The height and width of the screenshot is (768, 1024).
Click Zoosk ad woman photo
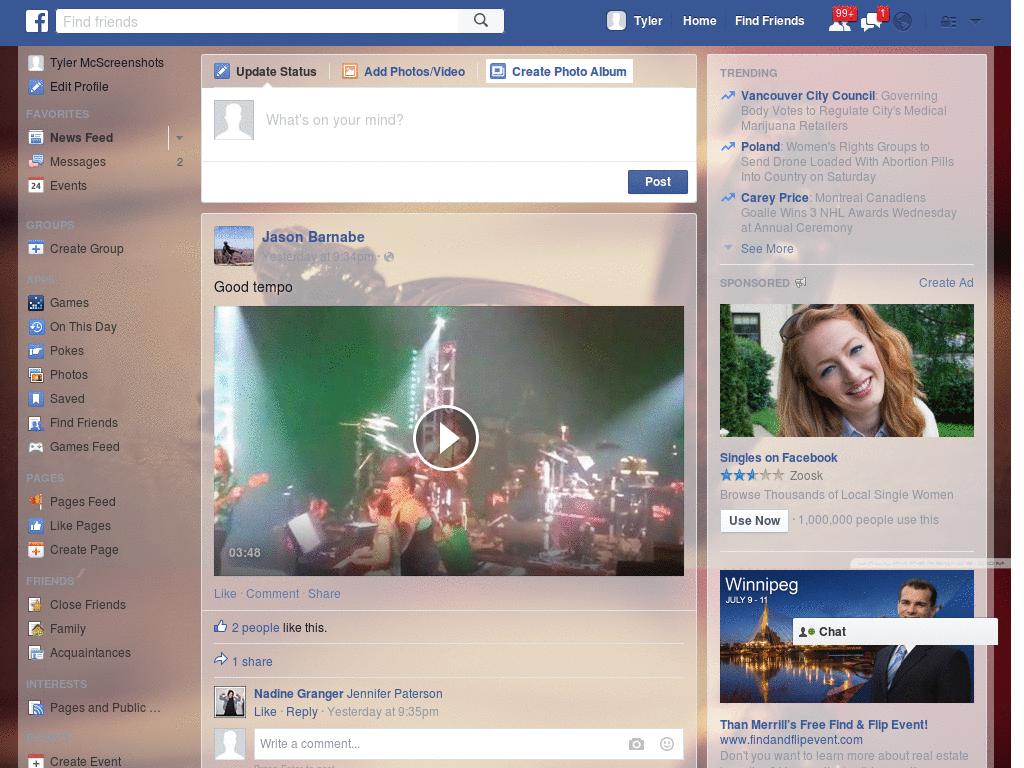(x=846, y=370)
